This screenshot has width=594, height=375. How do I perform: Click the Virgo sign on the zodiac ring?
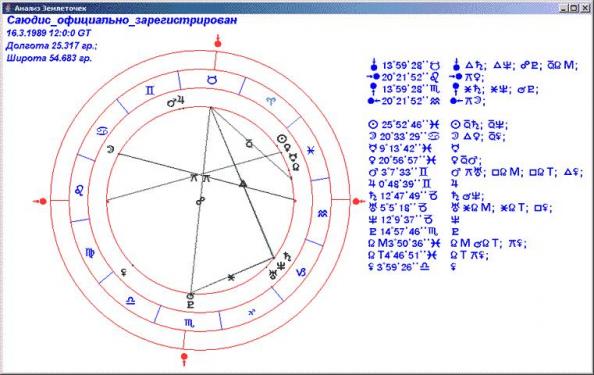click(90, 253)
